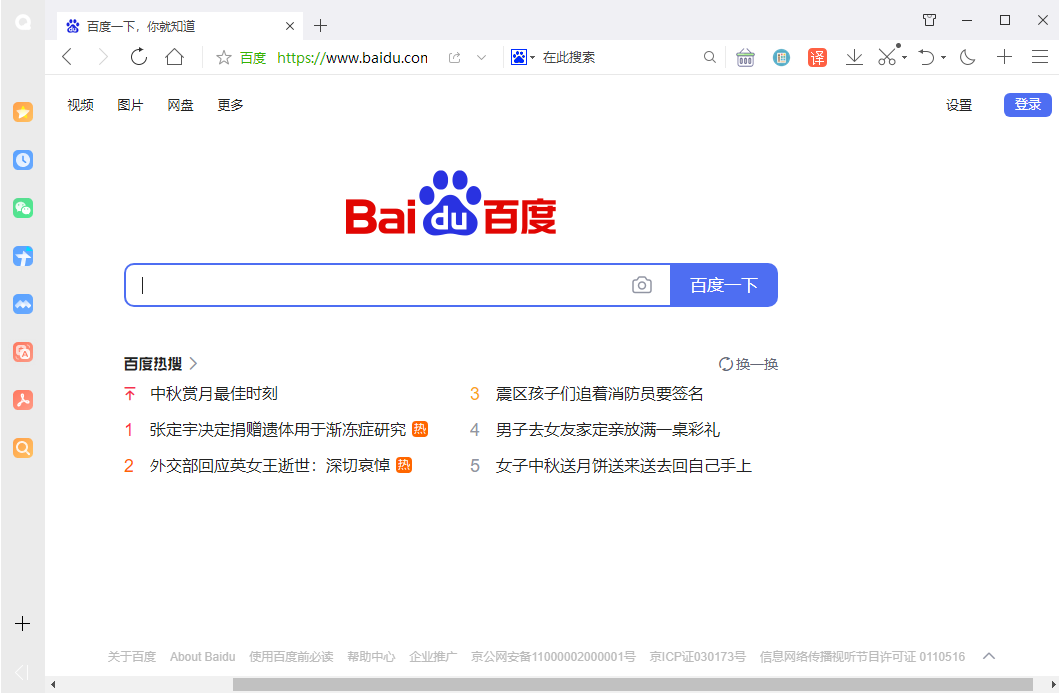Open the 视频 navigation link
The width and height of the screenshot is (1059, 694).
80,105
